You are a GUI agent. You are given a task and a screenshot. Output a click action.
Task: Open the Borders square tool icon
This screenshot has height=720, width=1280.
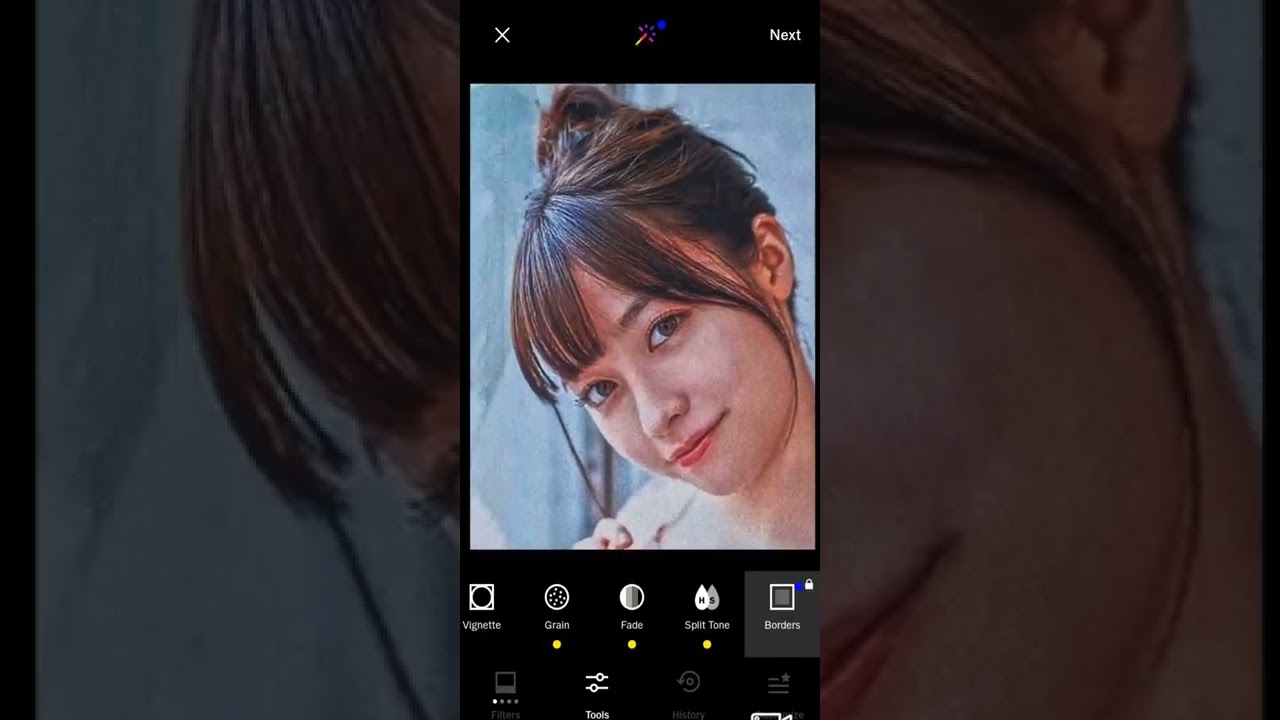pos(782,597)
